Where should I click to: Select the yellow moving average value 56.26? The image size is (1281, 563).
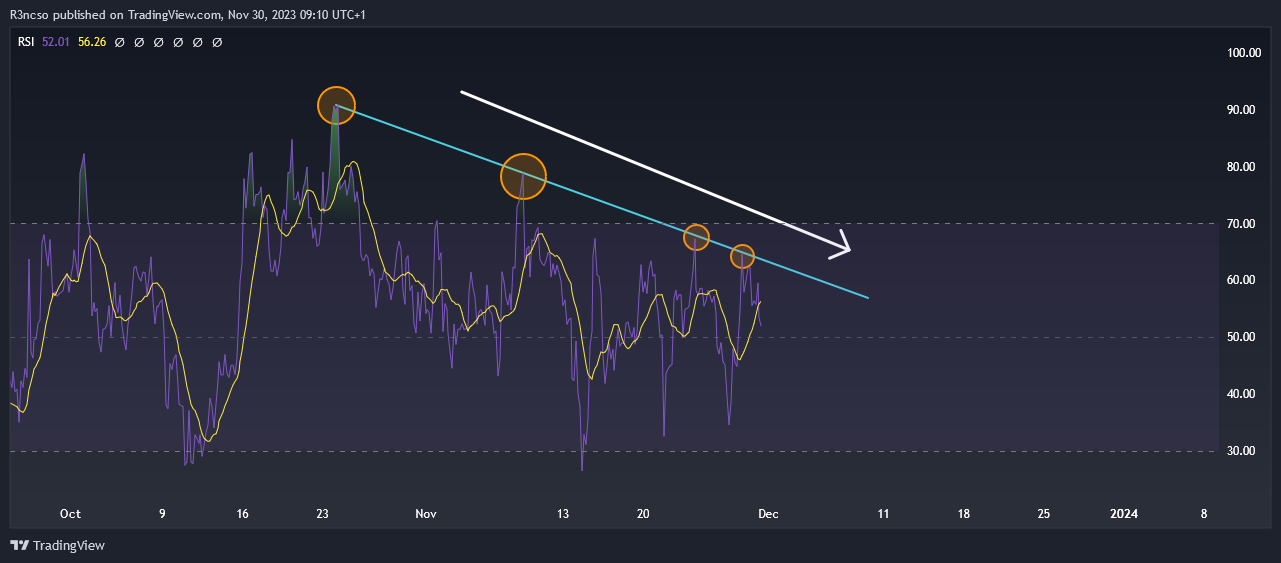[x=92, y=42]
